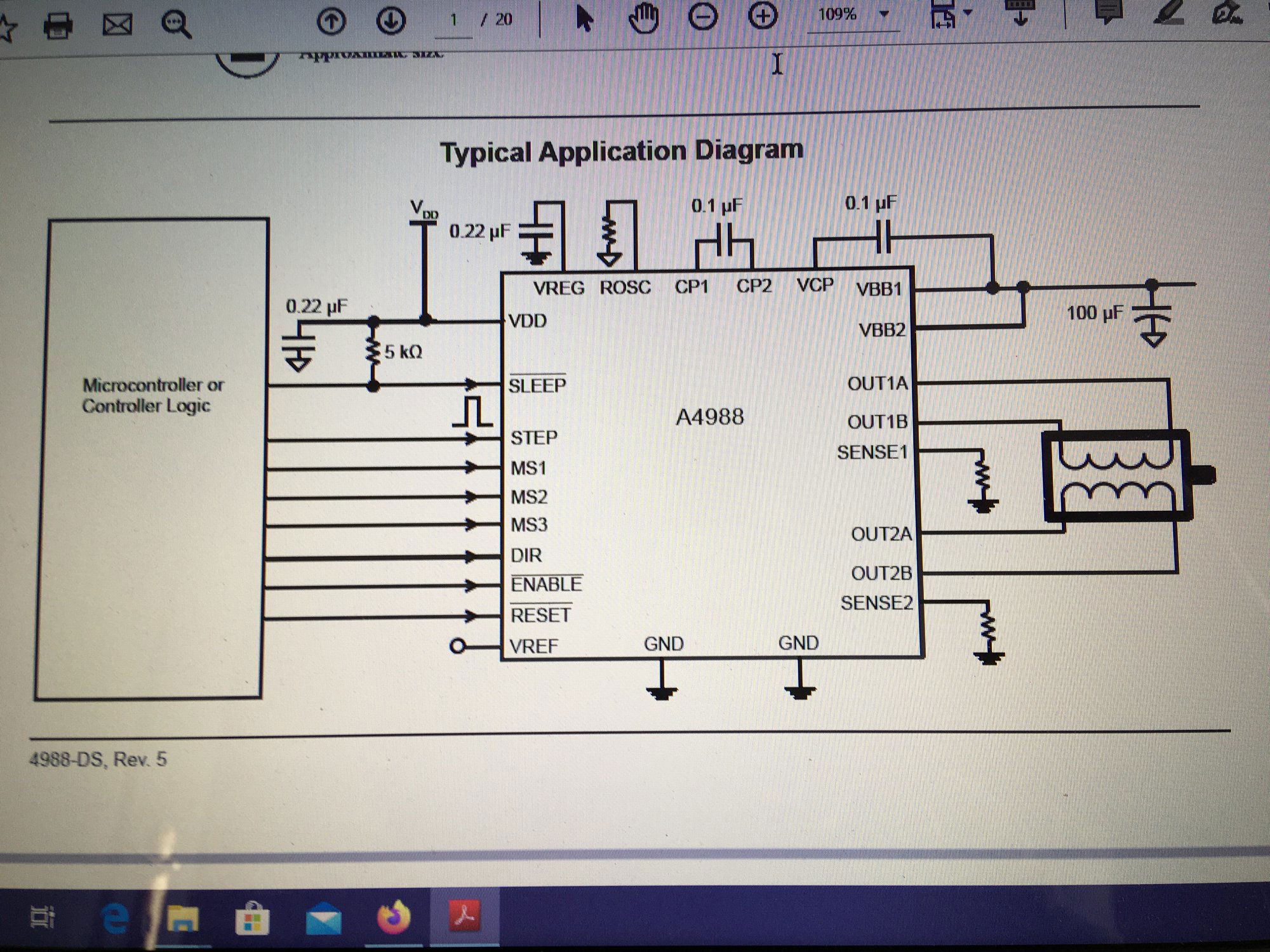Click the 'MS3' pin label
Image resolution: width=1270 pixels, height=952 pixels.
point(530,525)
